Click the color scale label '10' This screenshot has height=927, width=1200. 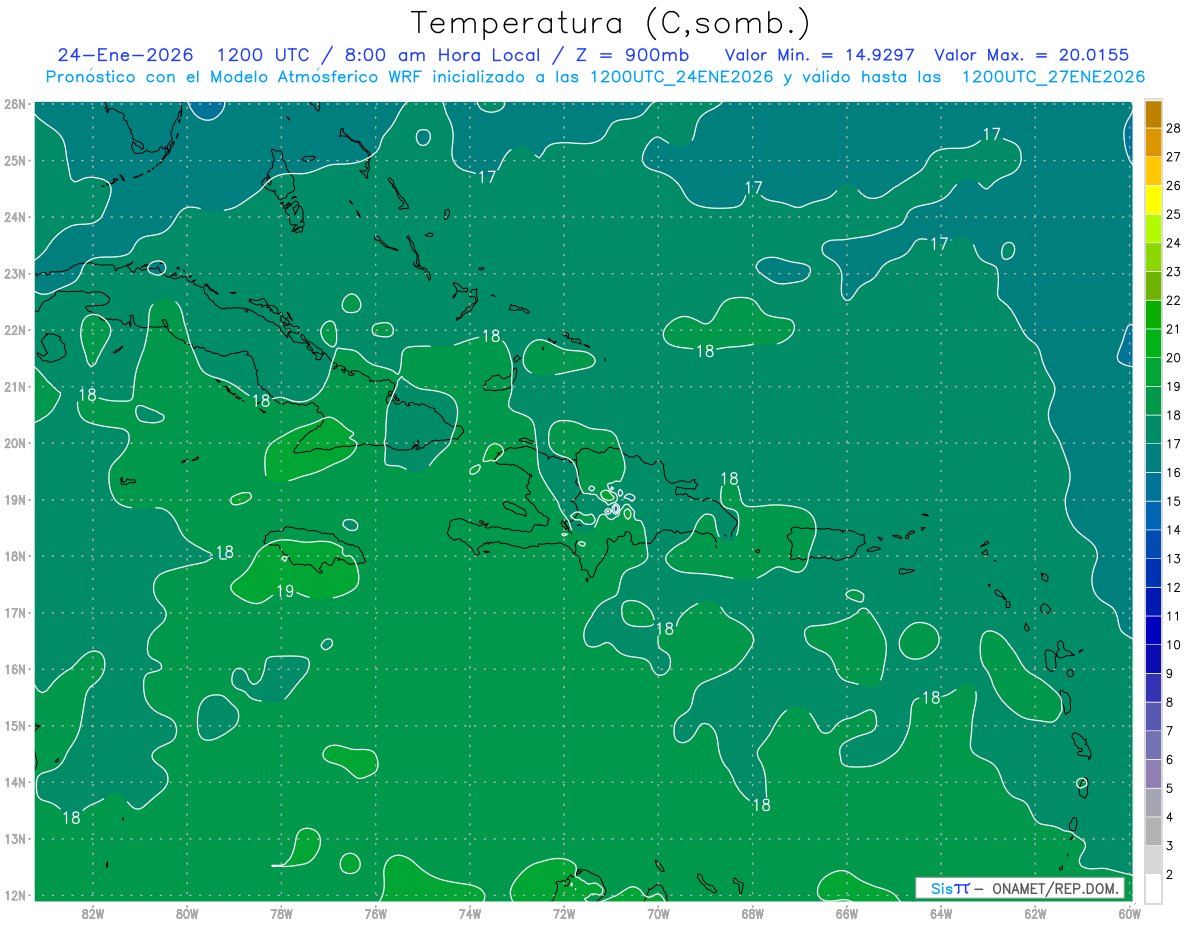coord(1174,645)
